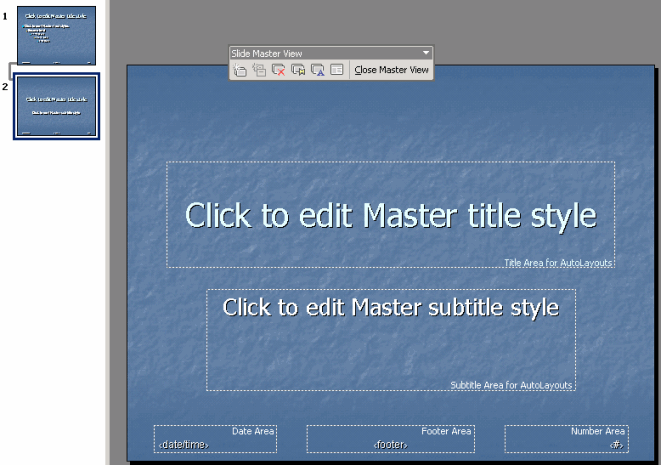Click Insert New Title Master icon

tap(259, 70)
